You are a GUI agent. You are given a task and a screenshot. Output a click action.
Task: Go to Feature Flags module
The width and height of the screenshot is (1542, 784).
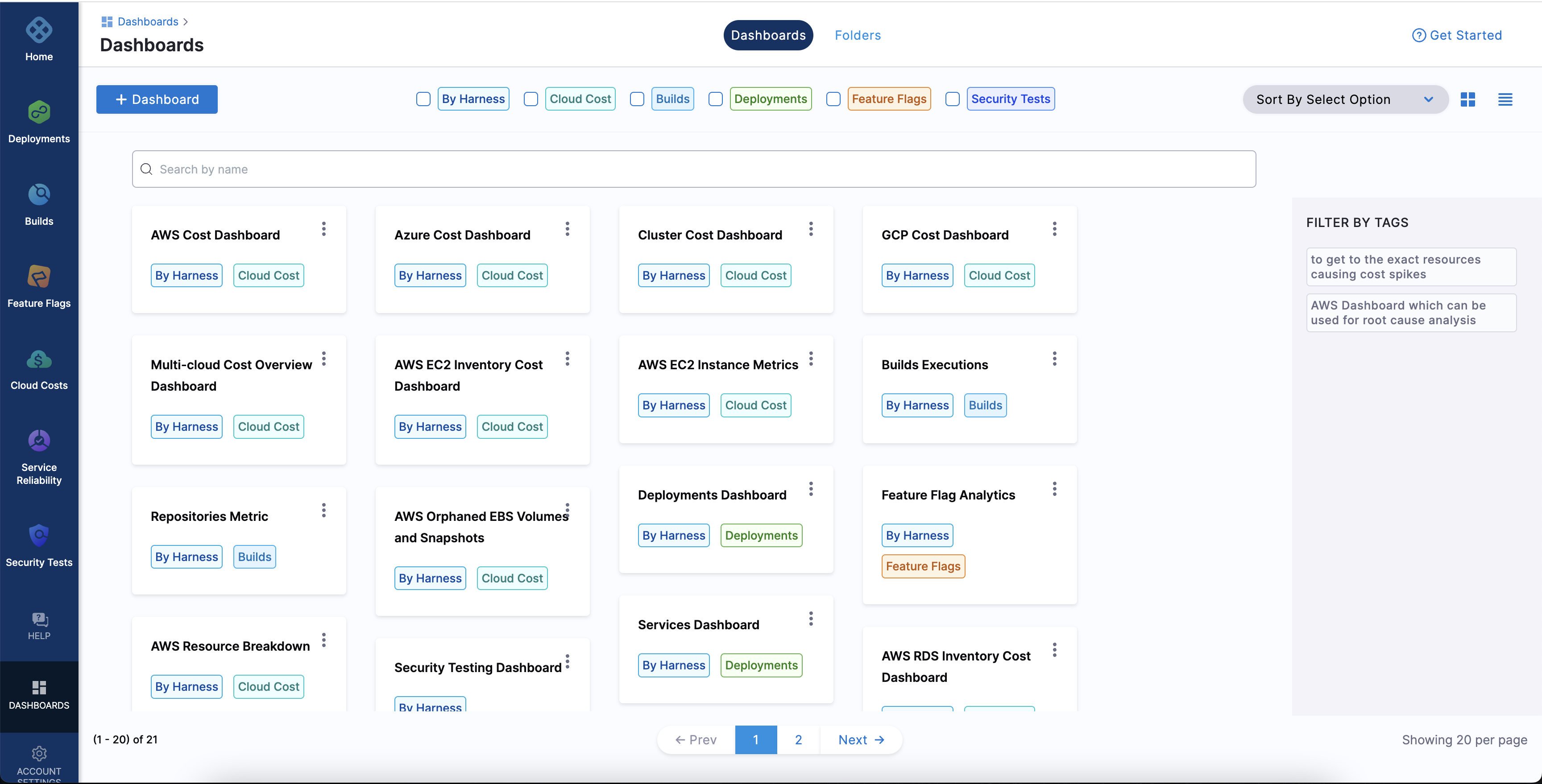point(39,286)
